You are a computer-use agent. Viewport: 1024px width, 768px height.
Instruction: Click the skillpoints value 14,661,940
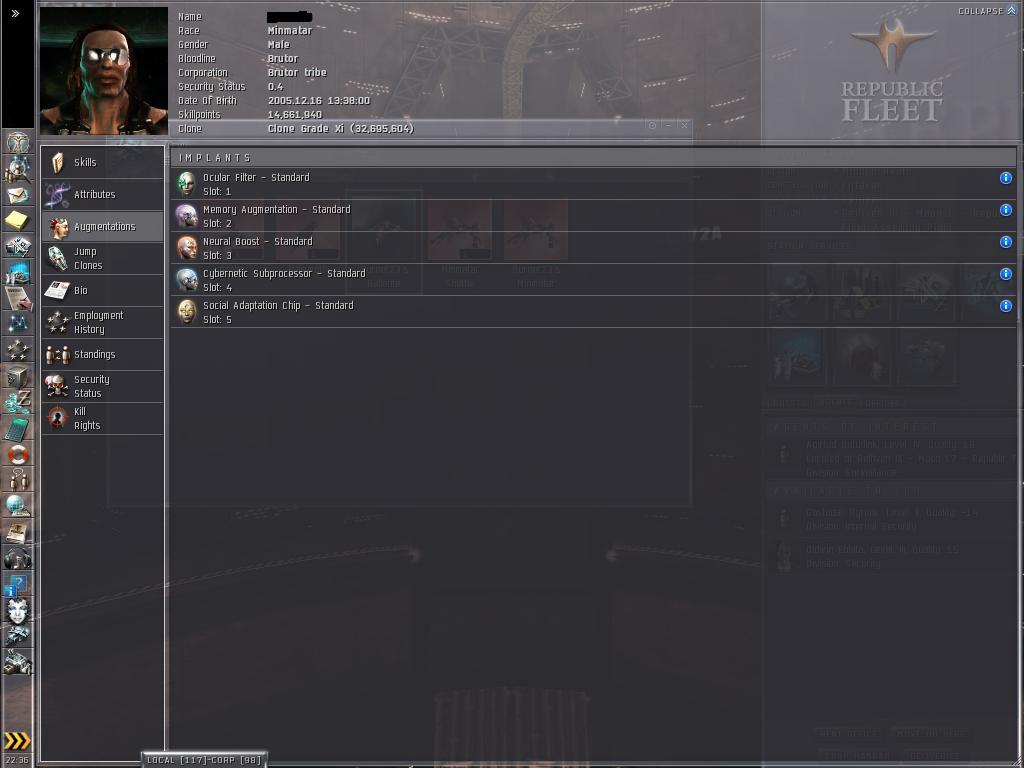(295, 114)
